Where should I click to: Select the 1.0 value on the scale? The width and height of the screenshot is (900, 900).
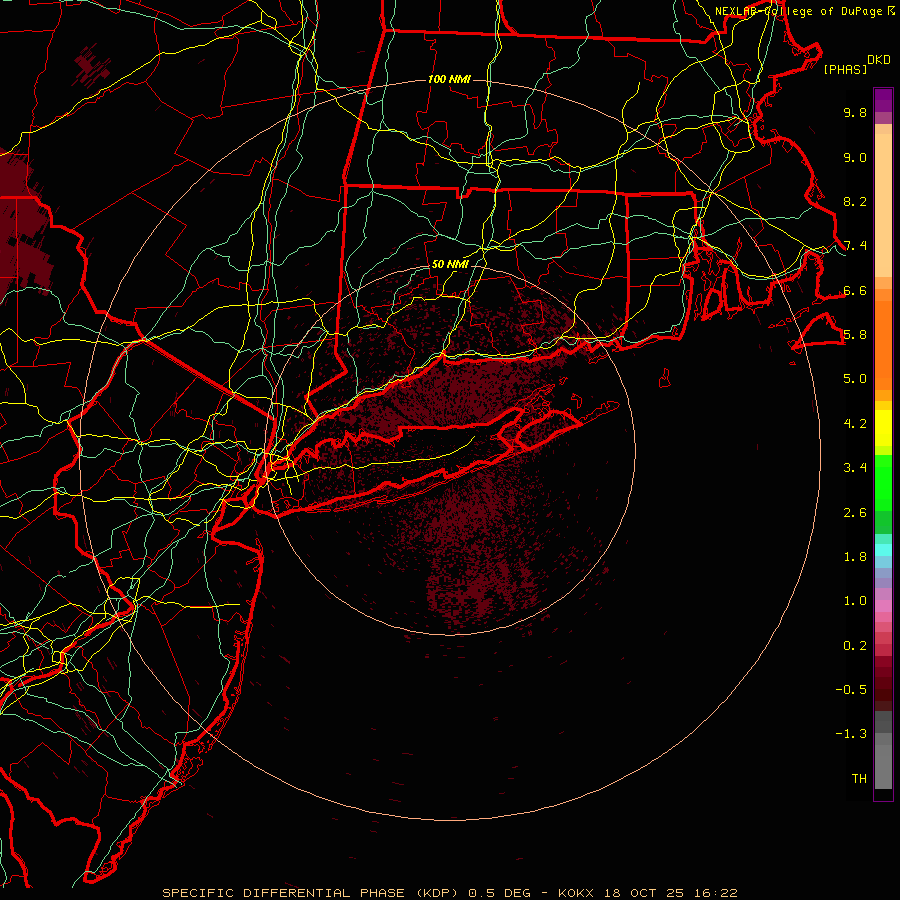[855, 601]
